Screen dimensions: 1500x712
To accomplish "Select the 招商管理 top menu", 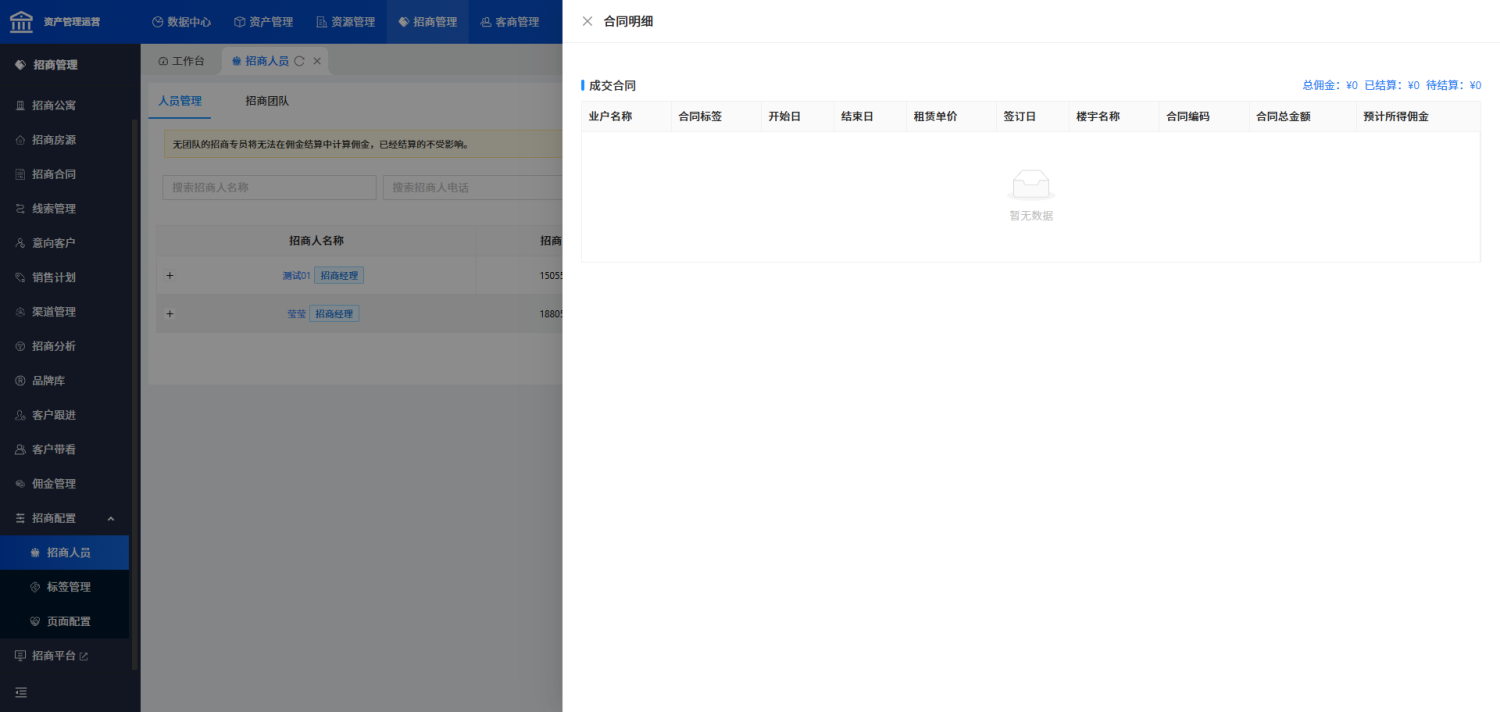I will [x=427, y=22].
